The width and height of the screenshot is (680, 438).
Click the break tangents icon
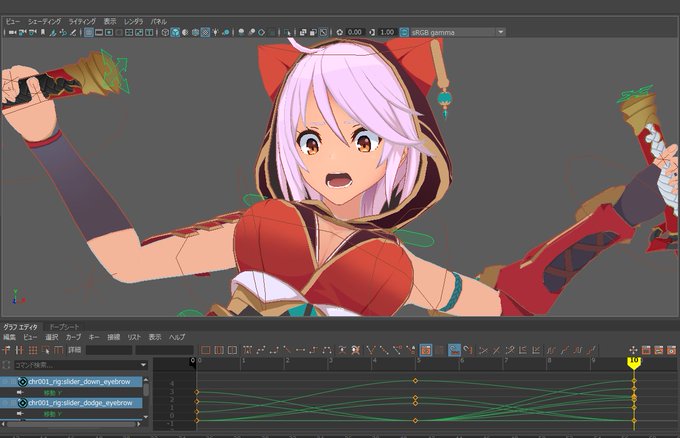click(x=371, y=350)
